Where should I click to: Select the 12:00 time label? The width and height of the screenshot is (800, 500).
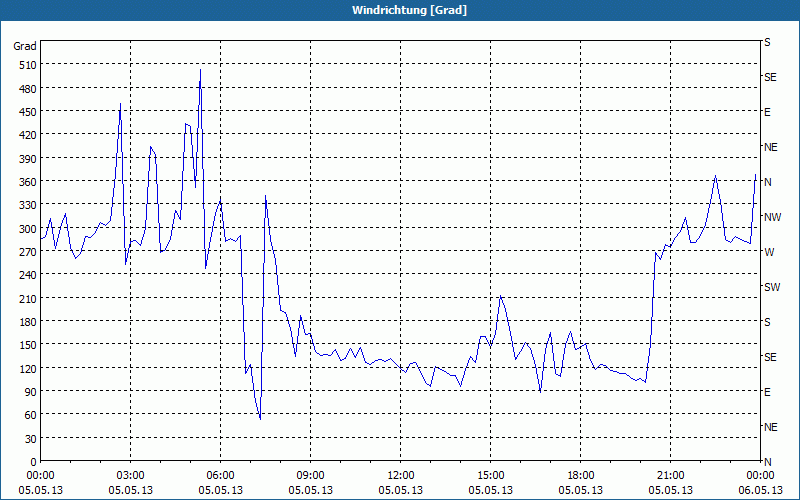coord(401,476)
